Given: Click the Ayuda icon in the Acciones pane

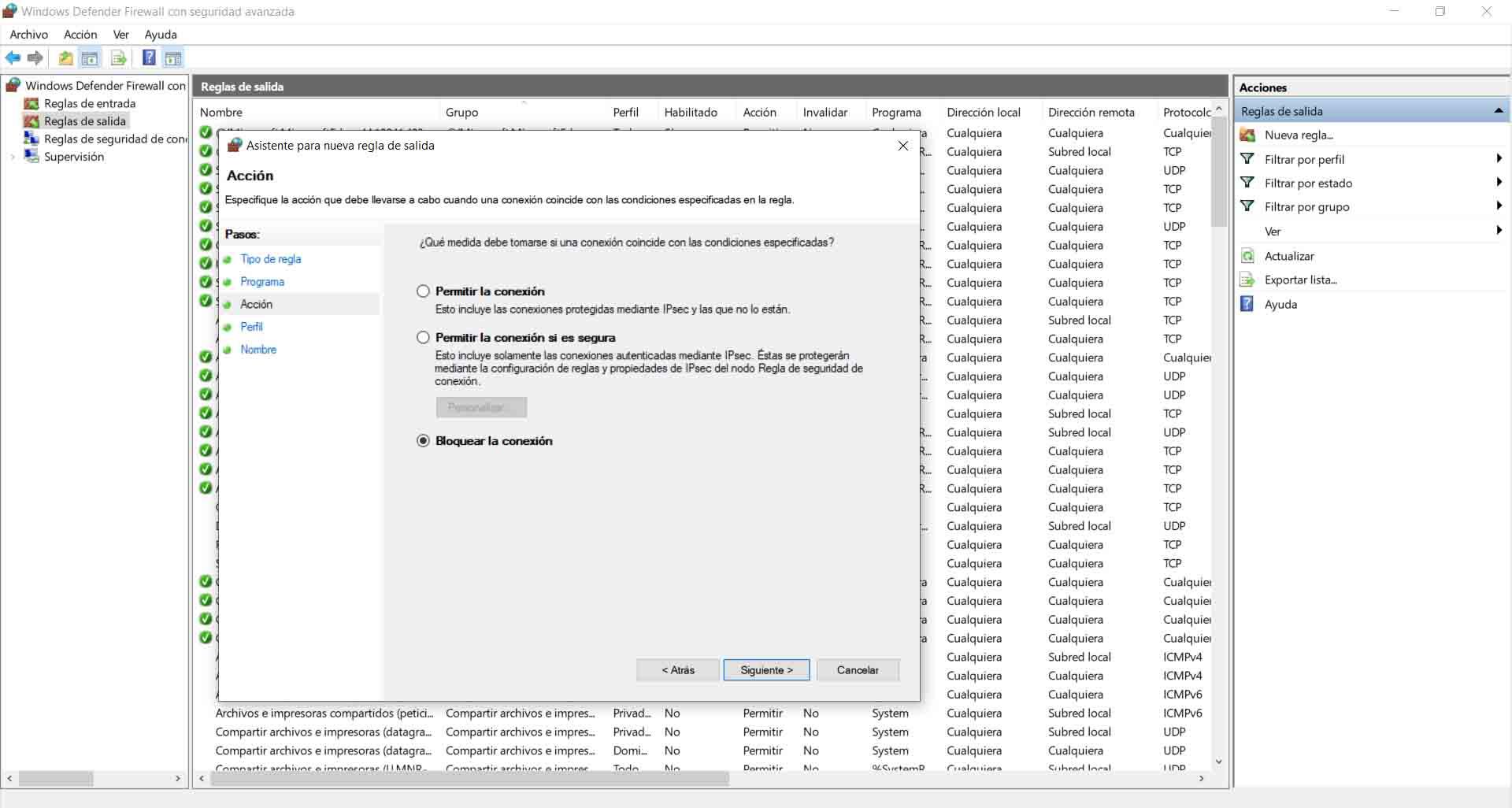Looking at the screenshot, I should pyautogui.click(x=1247, y=304).
